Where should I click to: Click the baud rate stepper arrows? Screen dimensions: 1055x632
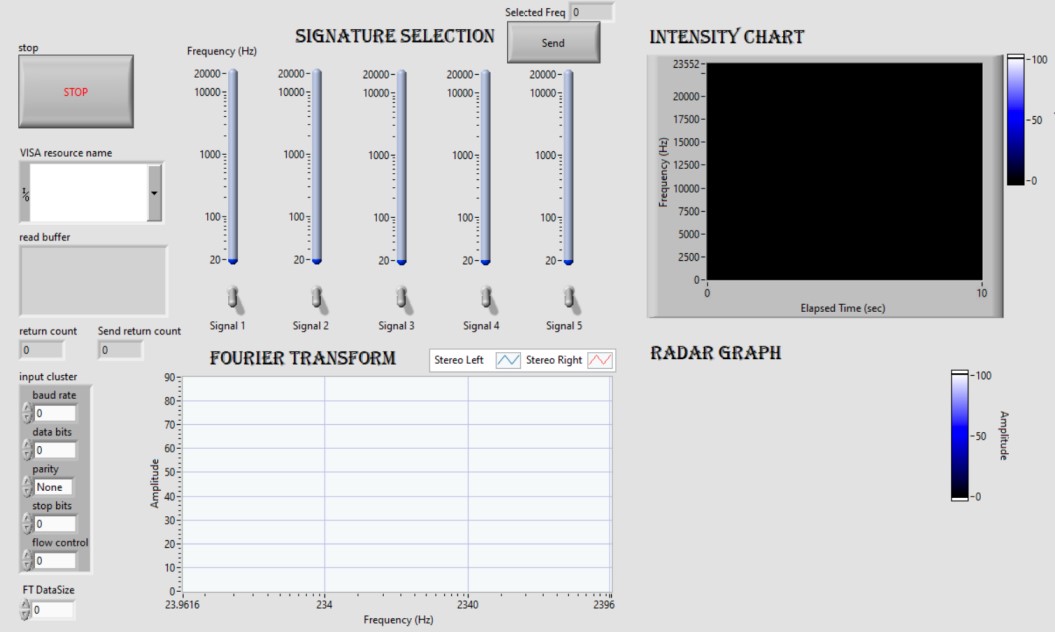[x=27, y=413]
